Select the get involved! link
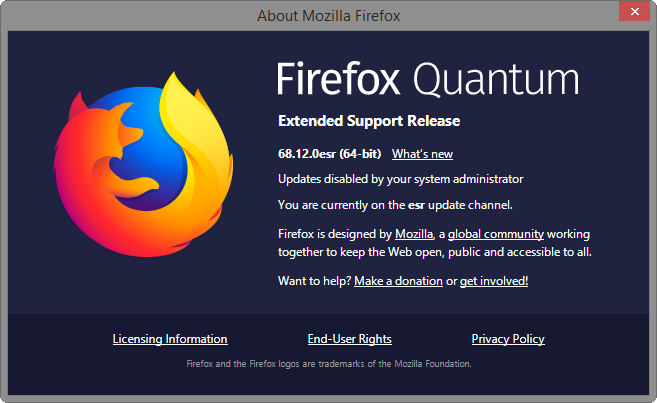Image resolution: width=657 pixels, height=403 pixels. click(494, 281)
